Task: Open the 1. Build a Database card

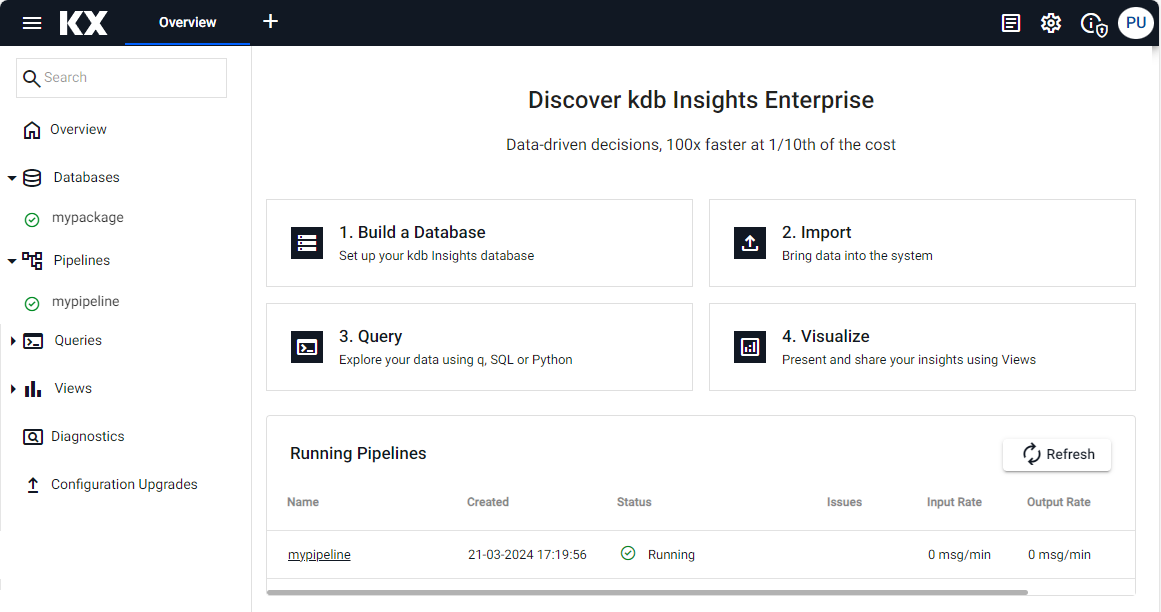Action: coord(479,243)
